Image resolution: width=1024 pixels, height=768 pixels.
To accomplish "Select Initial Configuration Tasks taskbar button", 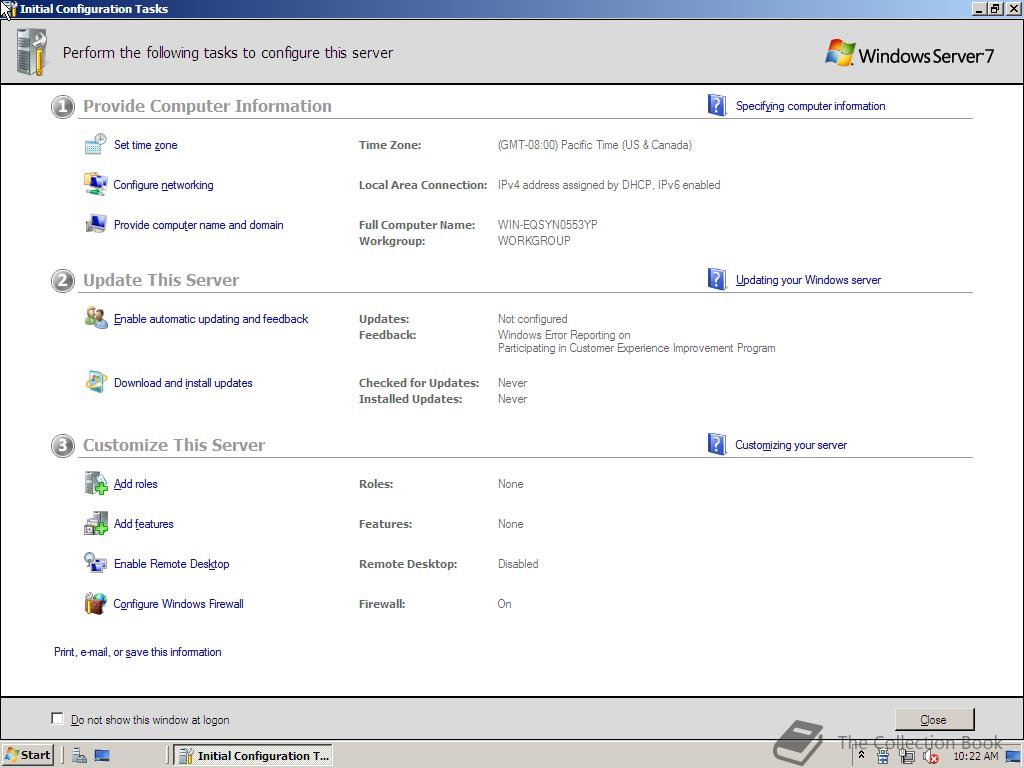I will tap(255, 756).
